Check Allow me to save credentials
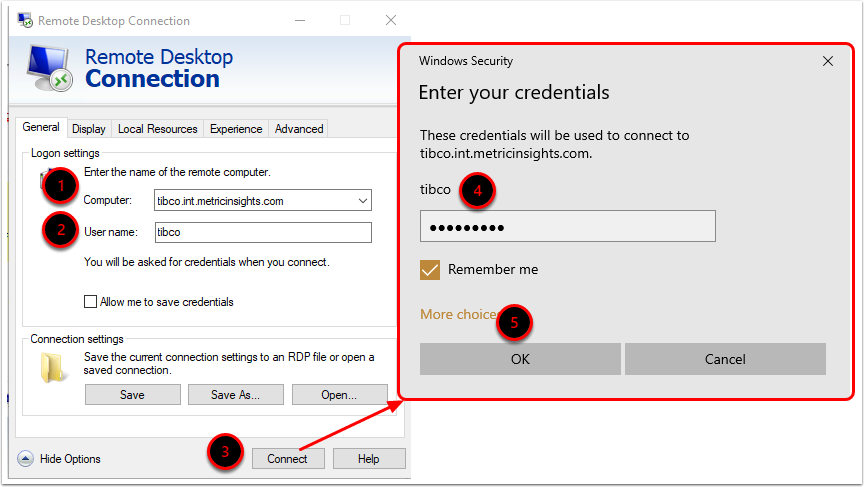864x487 pixels. (x=90, y=301)
